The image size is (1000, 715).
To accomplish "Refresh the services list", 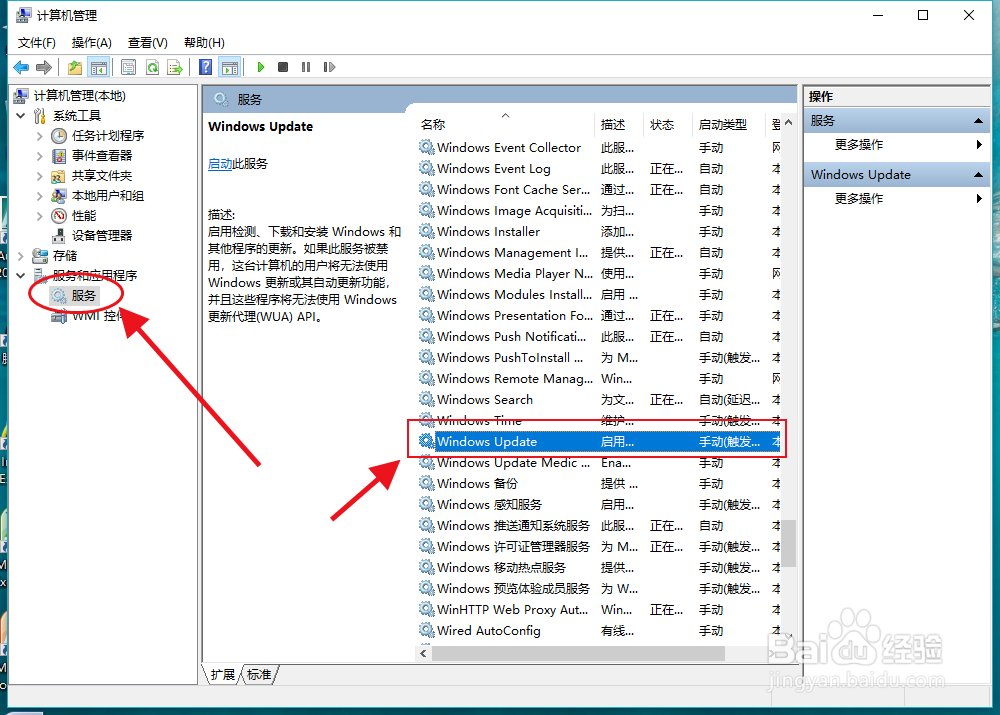I will point(152,67).
